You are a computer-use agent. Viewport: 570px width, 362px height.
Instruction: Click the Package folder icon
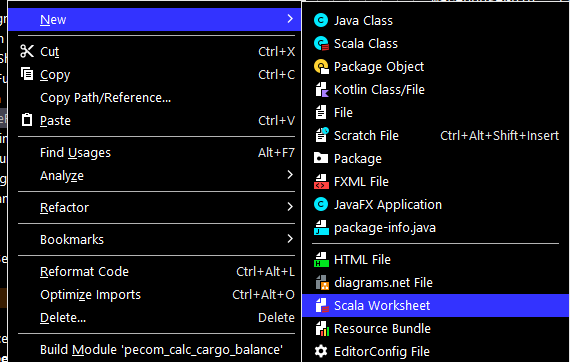click(321, 158)
